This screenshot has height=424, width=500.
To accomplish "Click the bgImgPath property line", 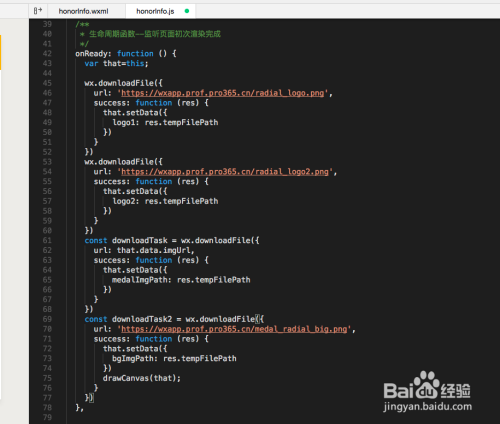I will tap(174, 358).
